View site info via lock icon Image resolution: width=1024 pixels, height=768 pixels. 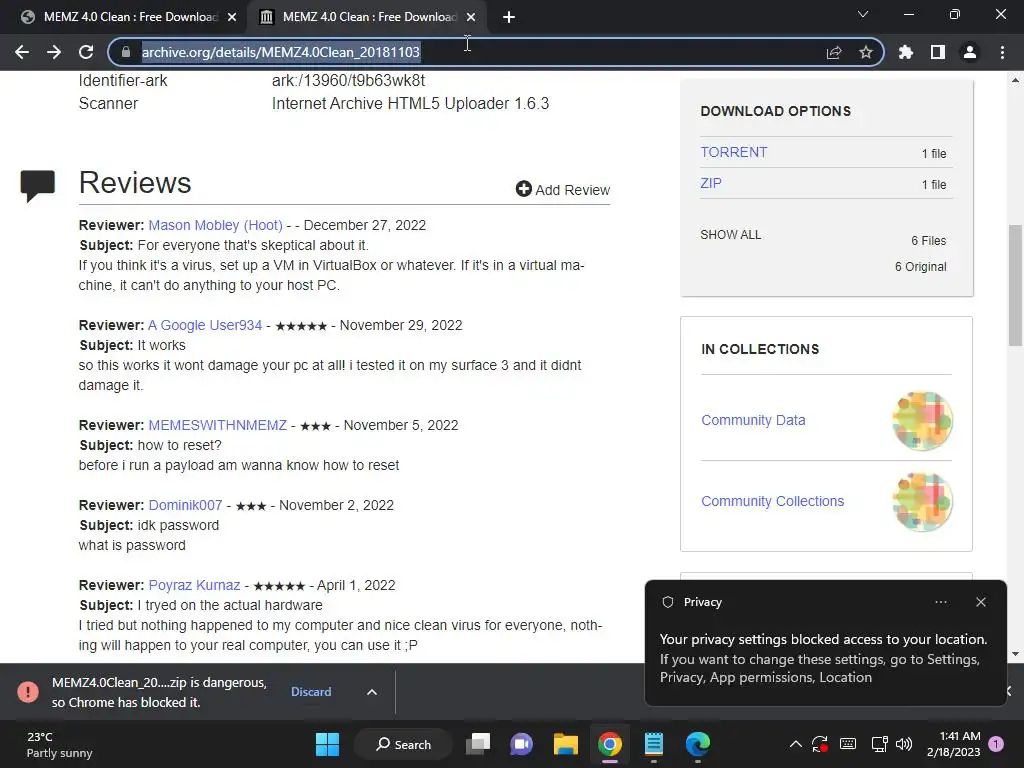pyautogui.click(x=126, y=52)
